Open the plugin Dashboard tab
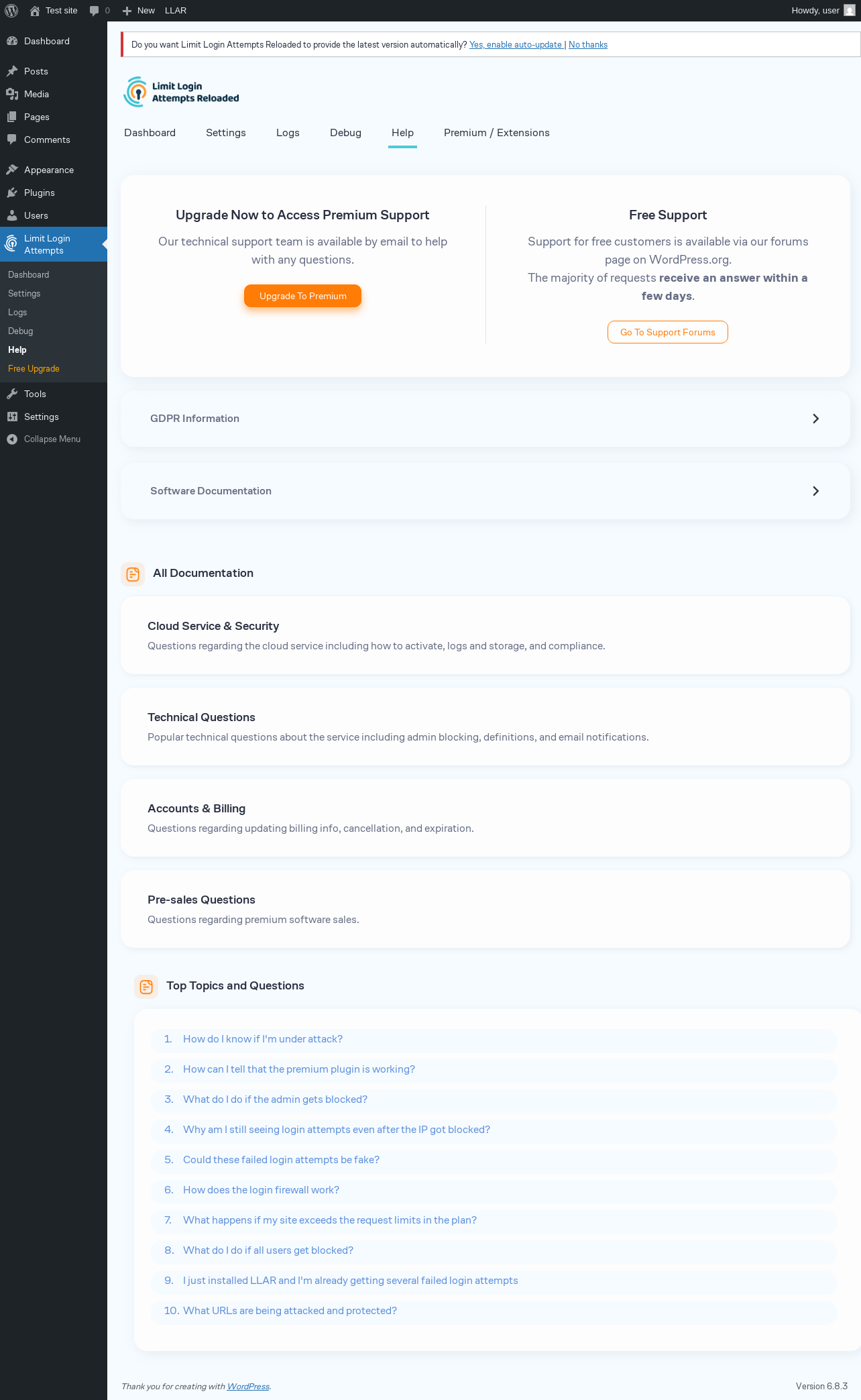 tap(150, 133)
